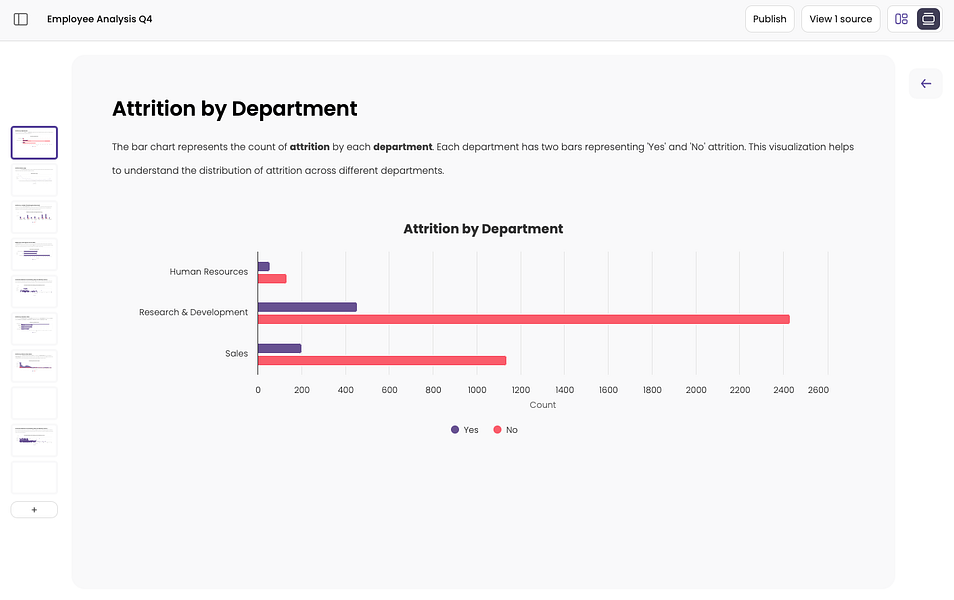This screenshot has height=600, width=954.
Task: Open the View 1 source panel
Action: (x=840, y=18)
